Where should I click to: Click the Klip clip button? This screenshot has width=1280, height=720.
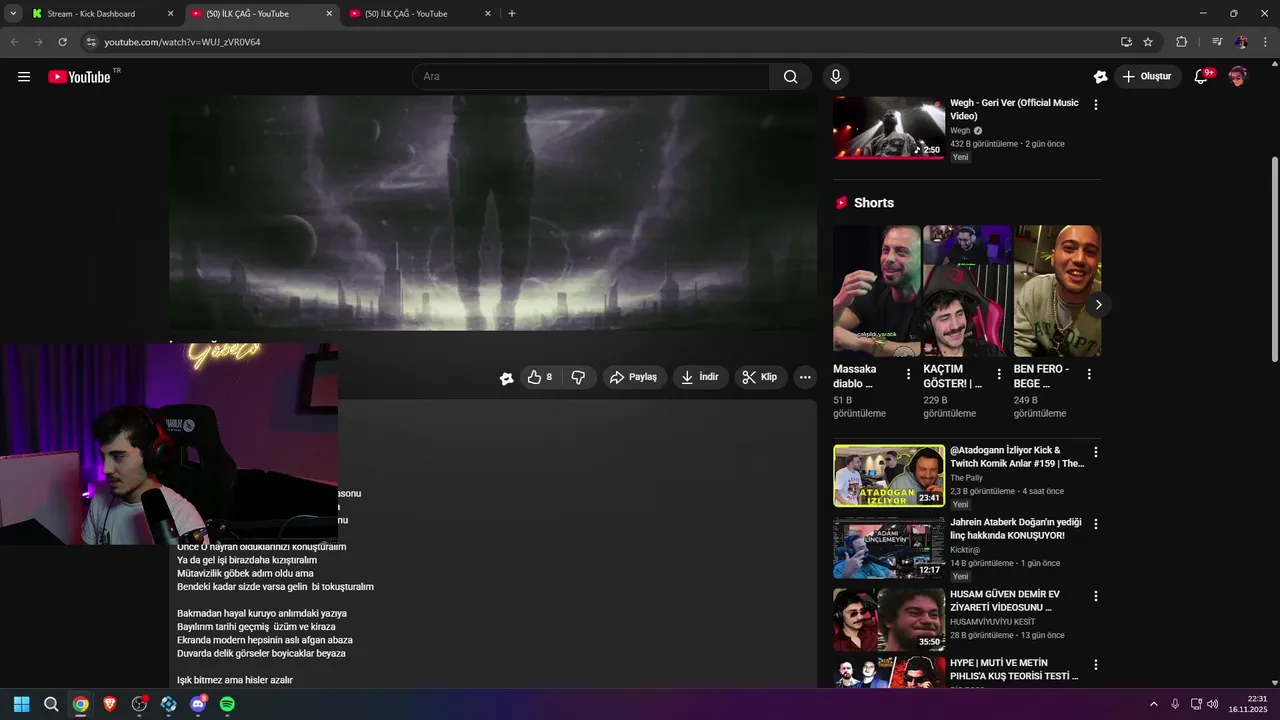(x=760, y=377)
